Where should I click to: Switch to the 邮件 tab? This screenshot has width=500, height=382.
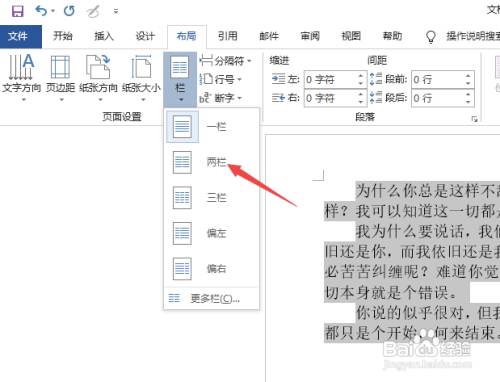(269, 36)
